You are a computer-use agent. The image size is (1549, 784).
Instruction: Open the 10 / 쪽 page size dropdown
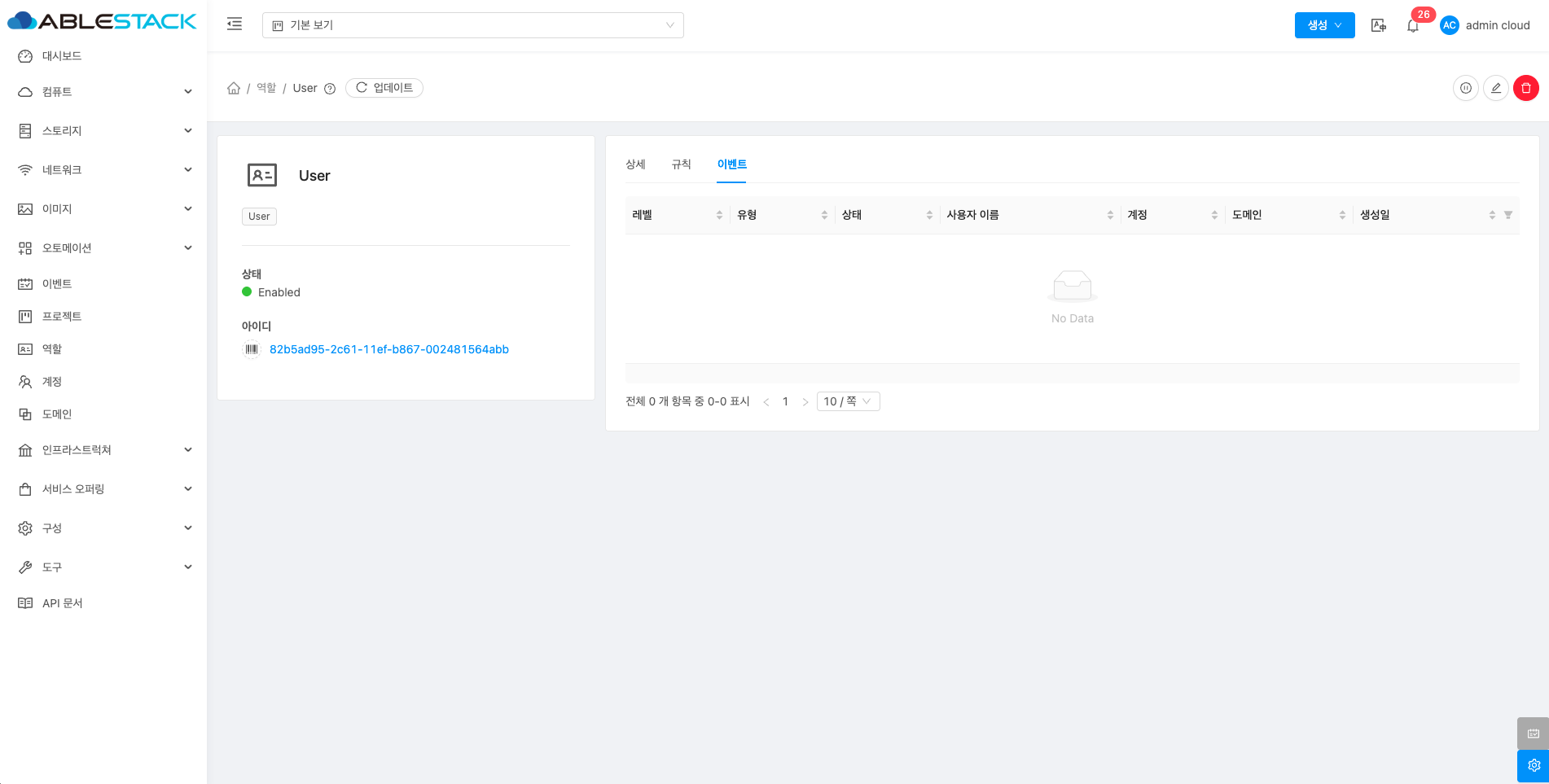pos(848,401)
